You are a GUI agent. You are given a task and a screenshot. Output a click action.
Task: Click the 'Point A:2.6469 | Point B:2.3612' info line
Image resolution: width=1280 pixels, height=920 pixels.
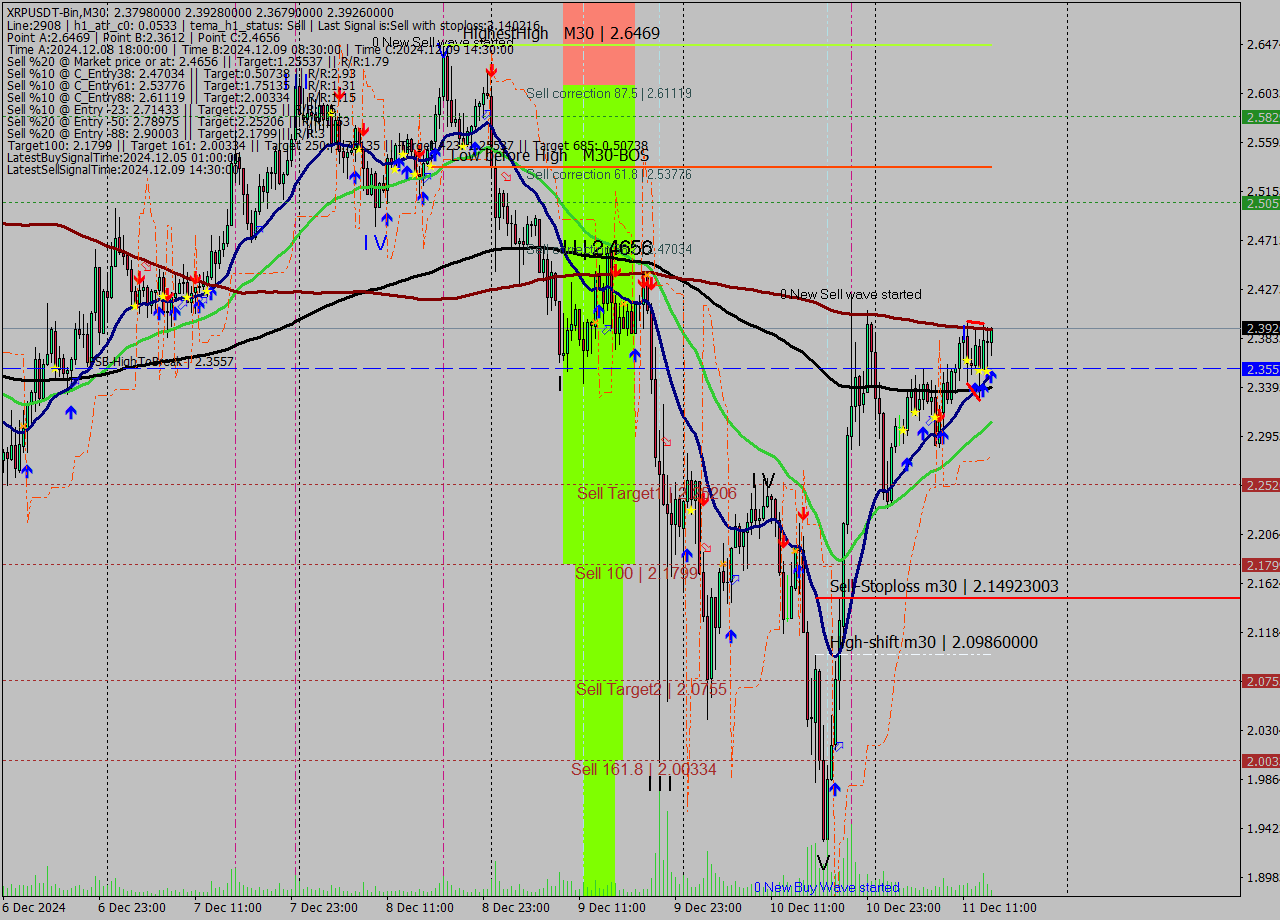143,37
